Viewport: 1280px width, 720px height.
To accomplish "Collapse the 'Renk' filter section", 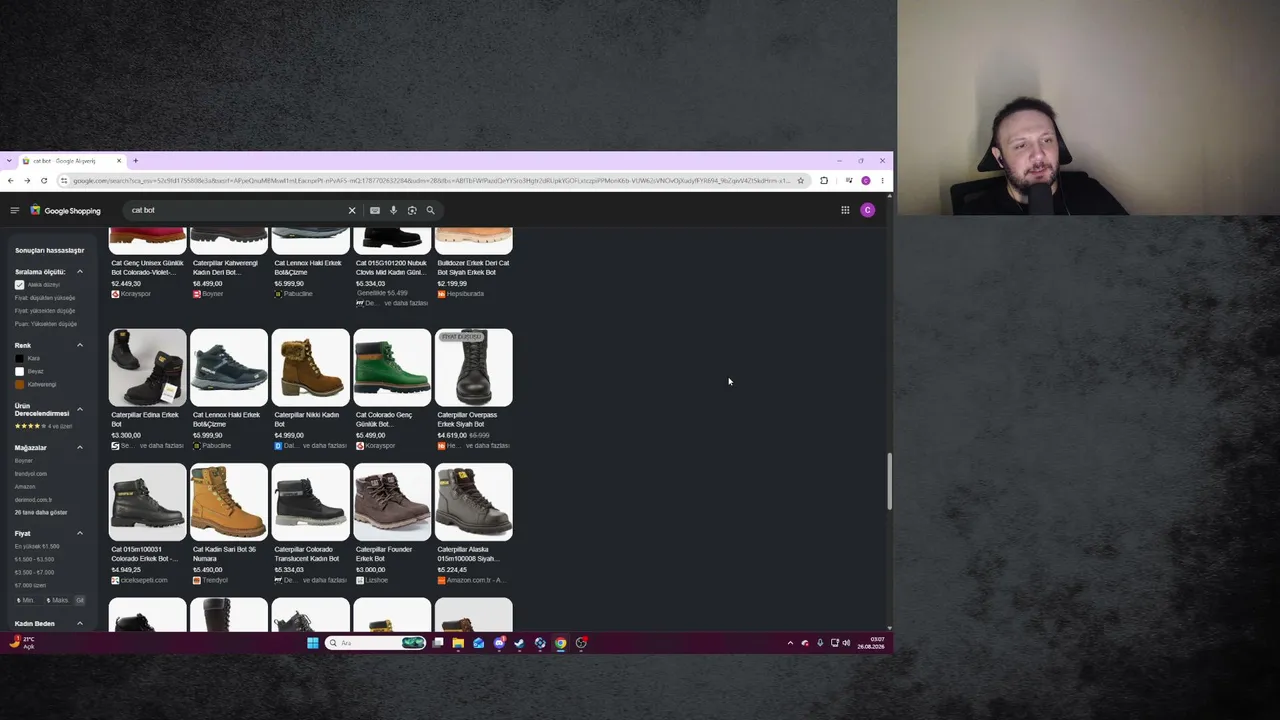I will 80,345.
